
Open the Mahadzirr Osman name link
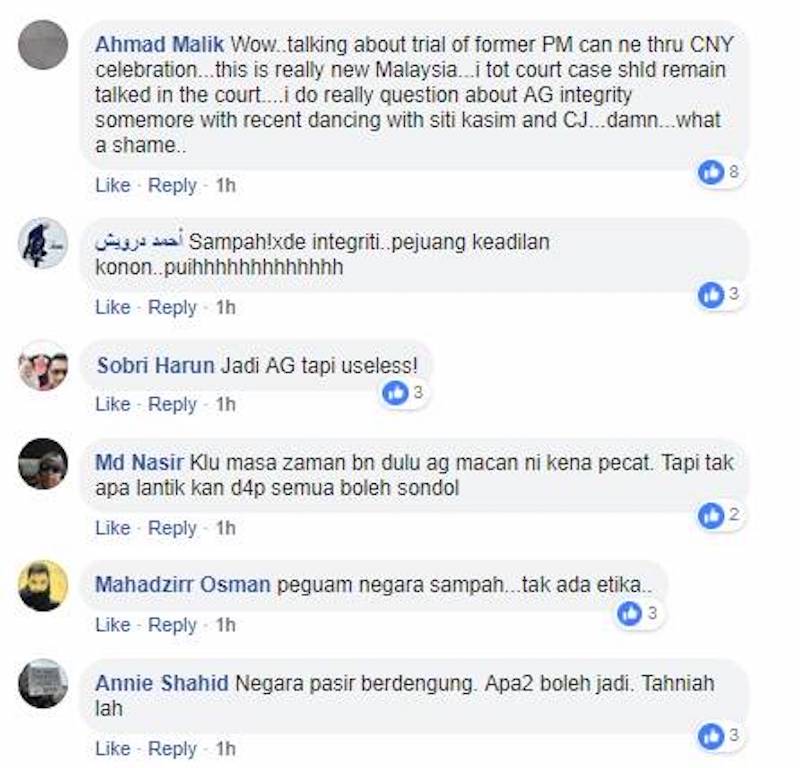coord(183,585)
